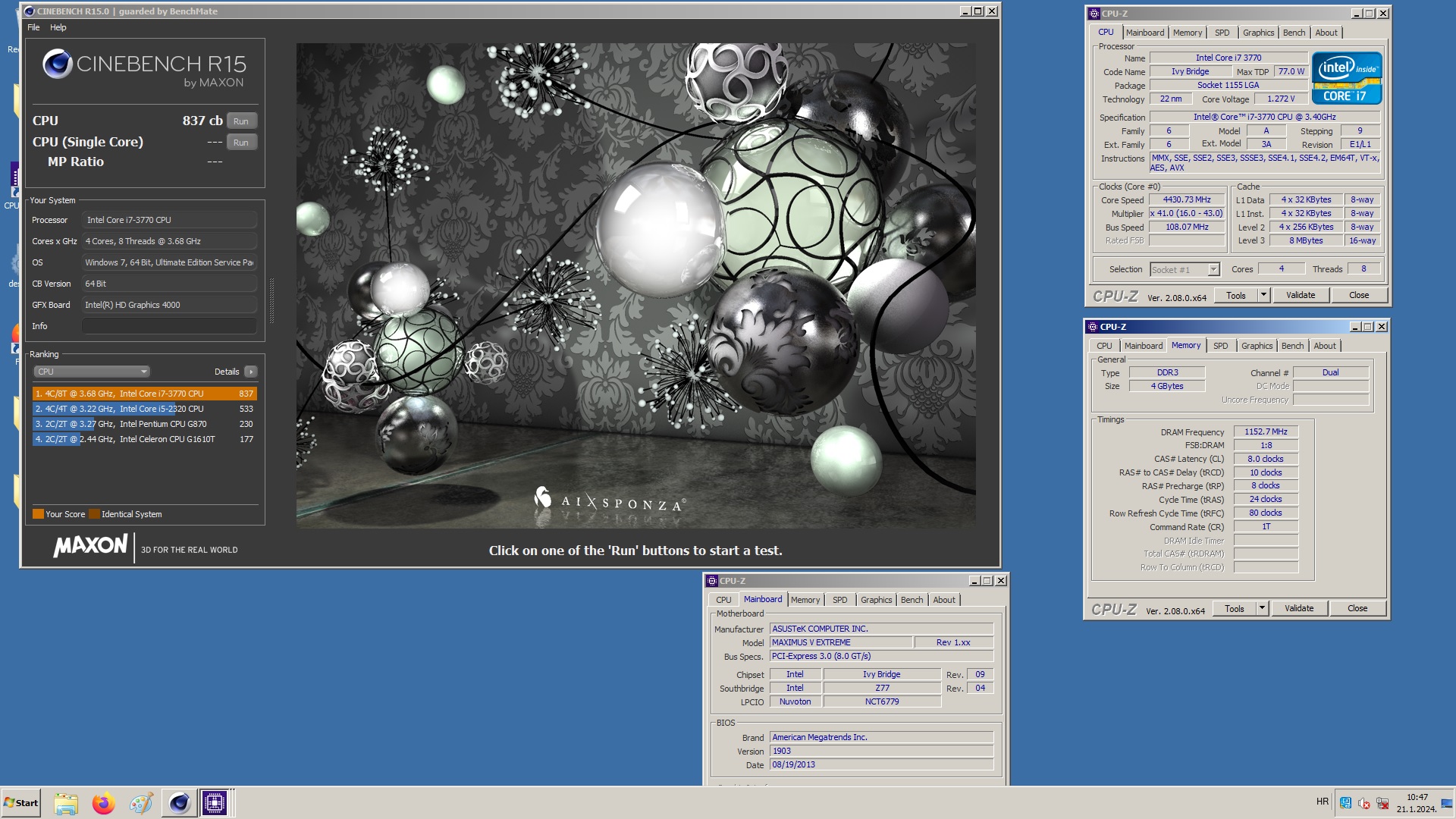Click Validate in memory CPU-Z window
Viewport: 1456px width, 819px height.
click(1299, 609)
